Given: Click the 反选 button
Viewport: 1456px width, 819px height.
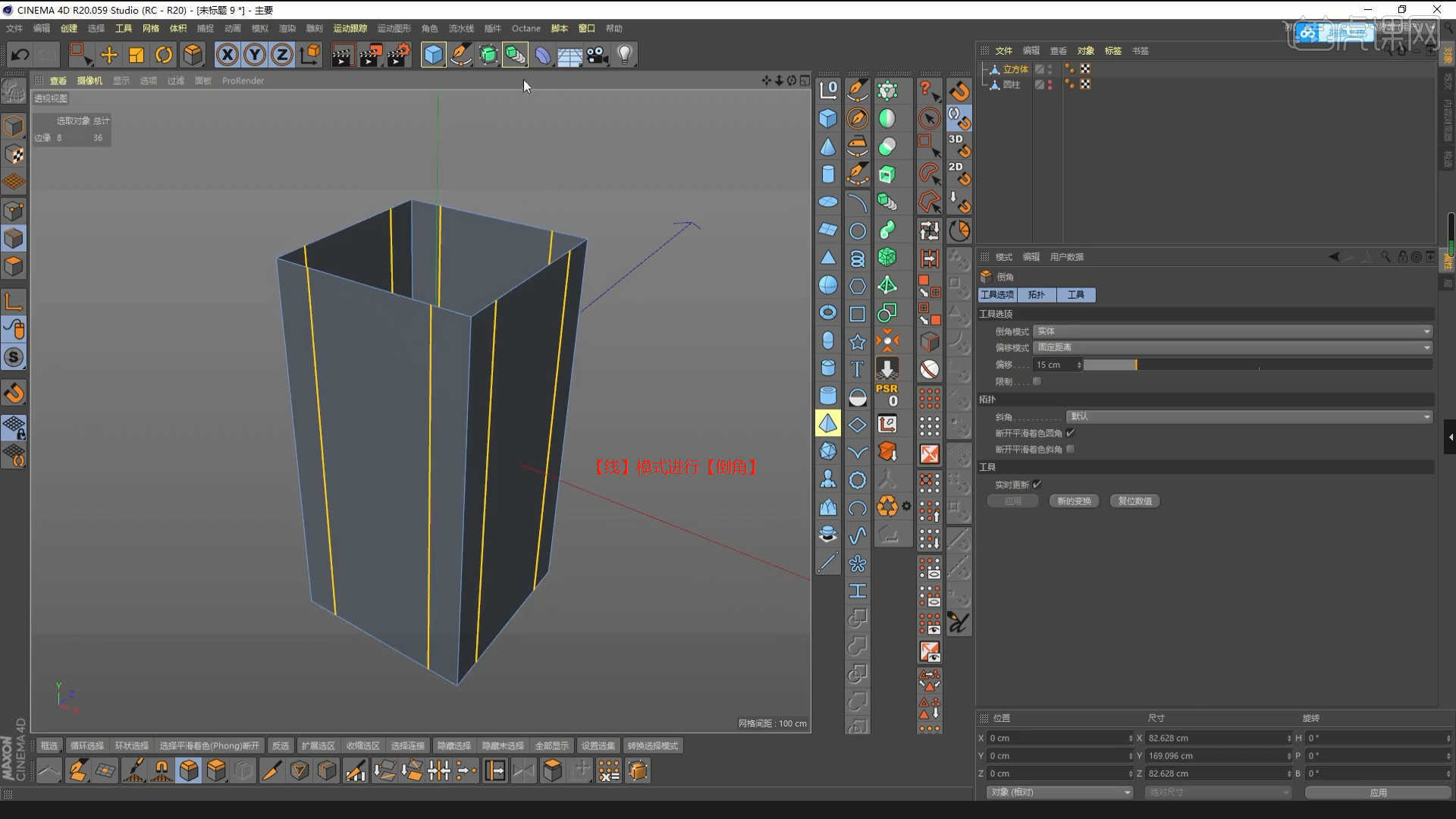Looking at the screenshot, I should click(x=281, y=745).
